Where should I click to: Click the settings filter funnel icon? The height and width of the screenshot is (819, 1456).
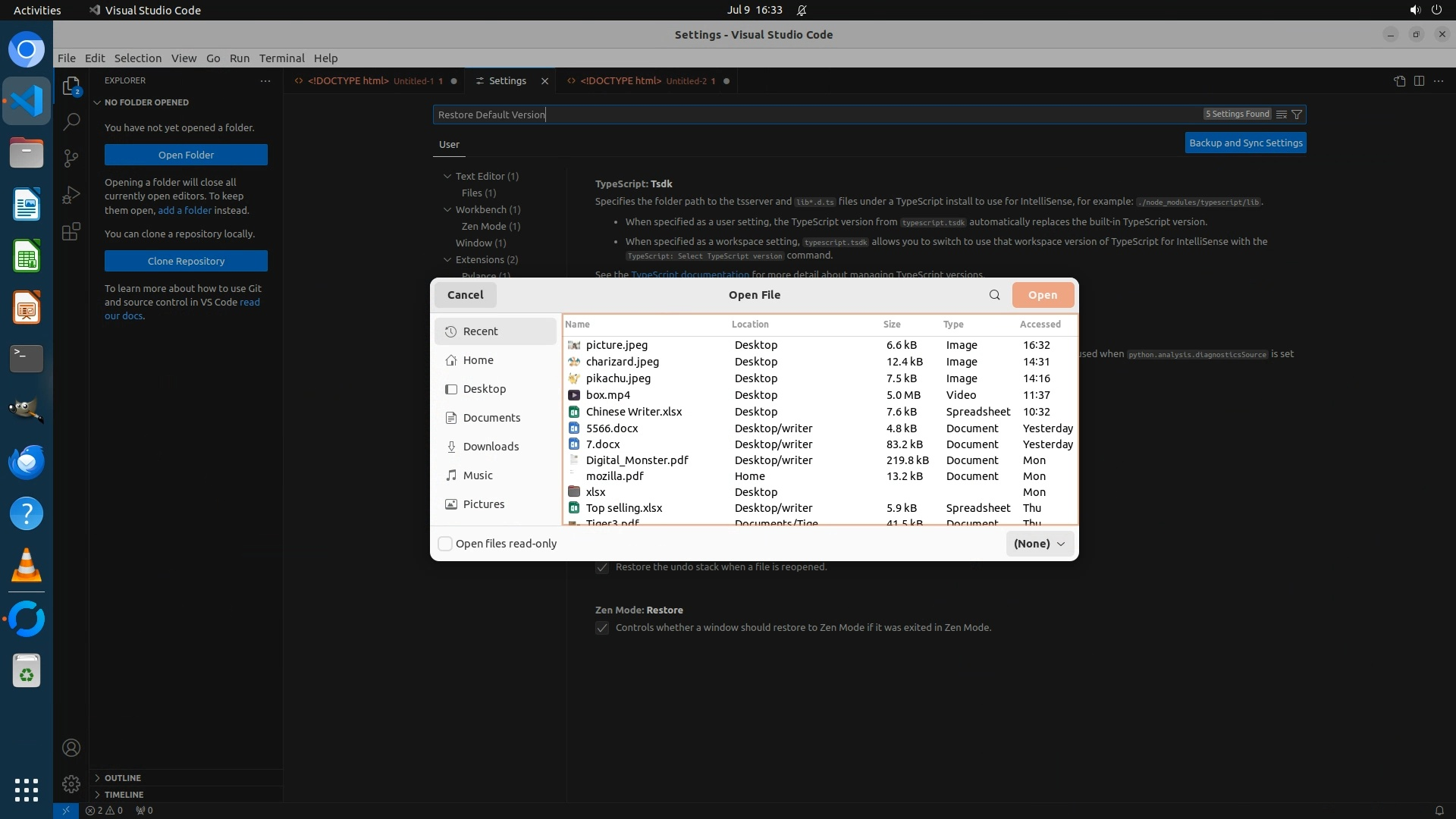1297,115
